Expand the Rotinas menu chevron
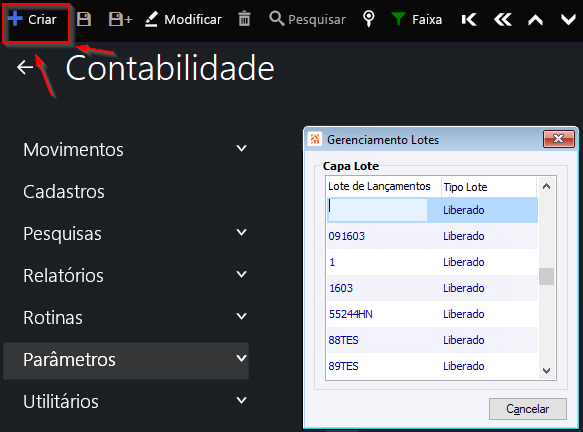The image size is (583, 432). pos(242,316)
